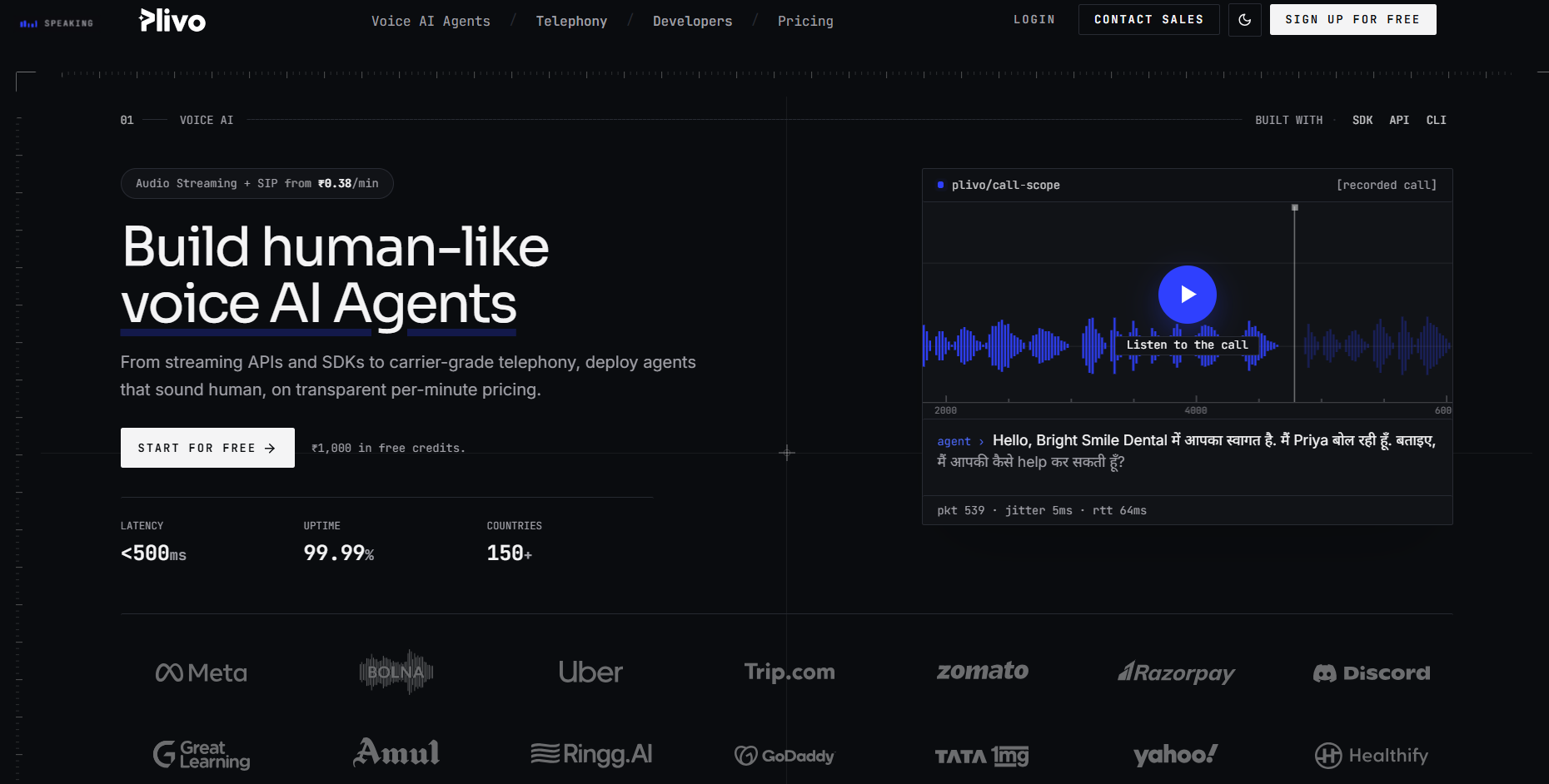Select the CLI option
This screenshot has height=784, width=1549.
[x=1436, y=120]
